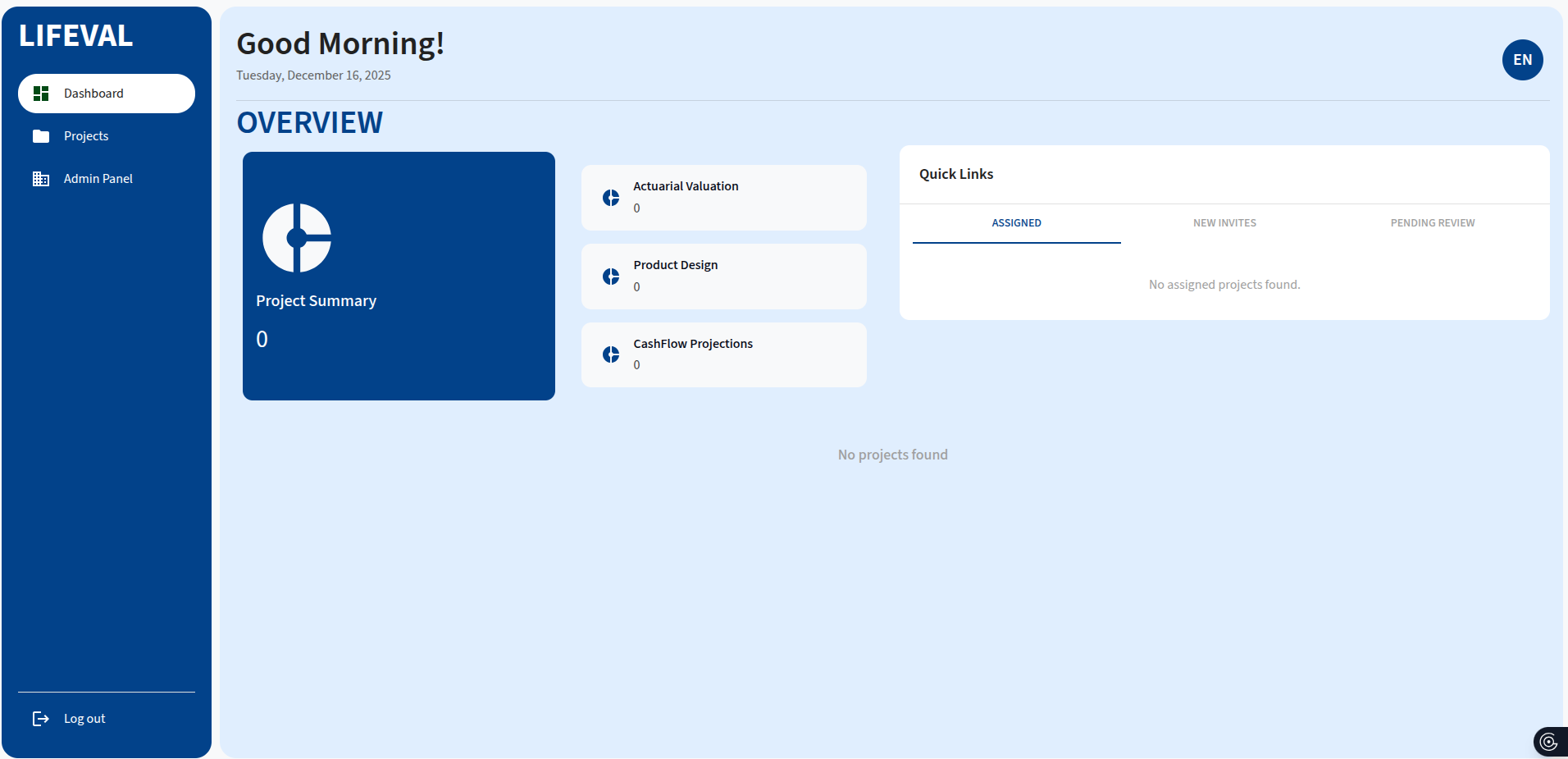Click the CashFlow Projections pie icon
The width and height of the screenshot is (1568, 759).
pos(611,354)
